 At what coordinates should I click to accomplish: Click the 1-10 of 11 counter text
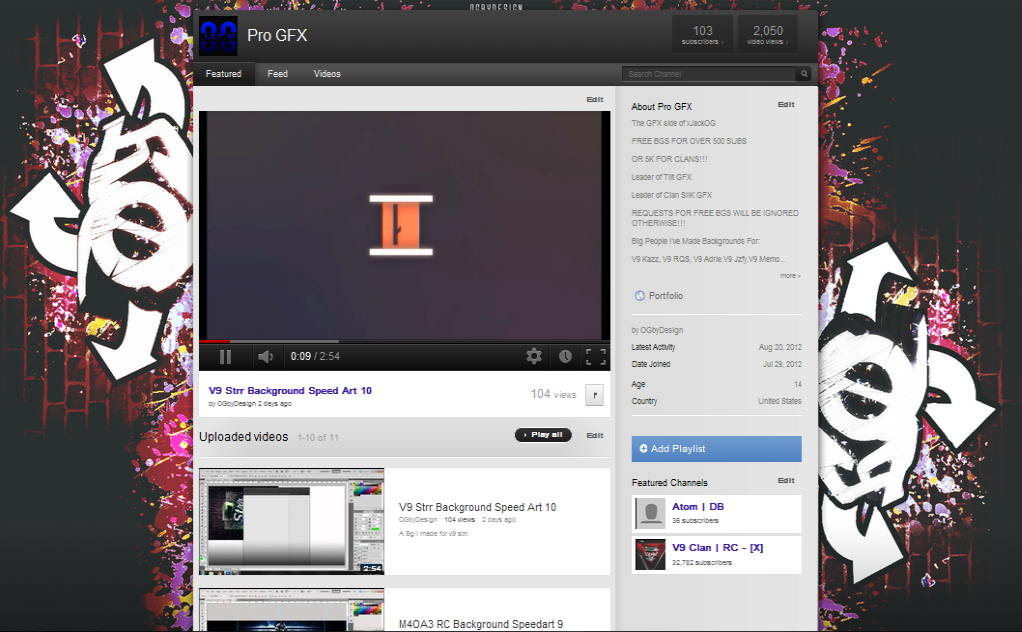(x=318, y=438)
